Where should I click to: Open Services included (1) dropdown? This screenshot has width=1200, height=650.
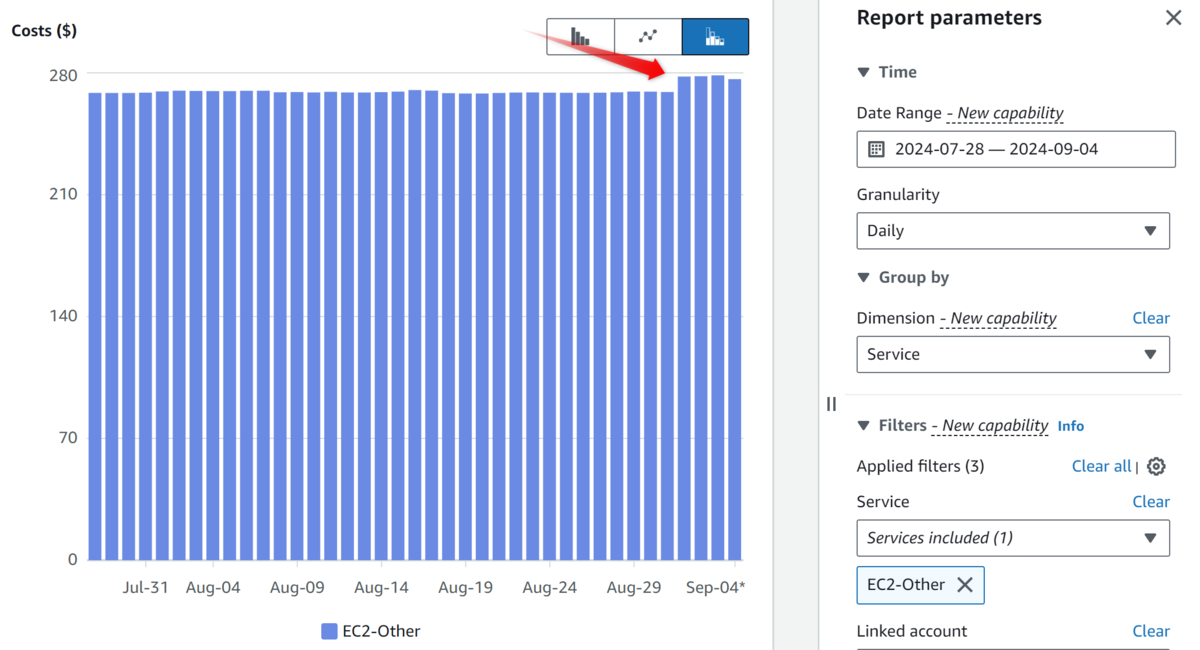(1013, 537)
